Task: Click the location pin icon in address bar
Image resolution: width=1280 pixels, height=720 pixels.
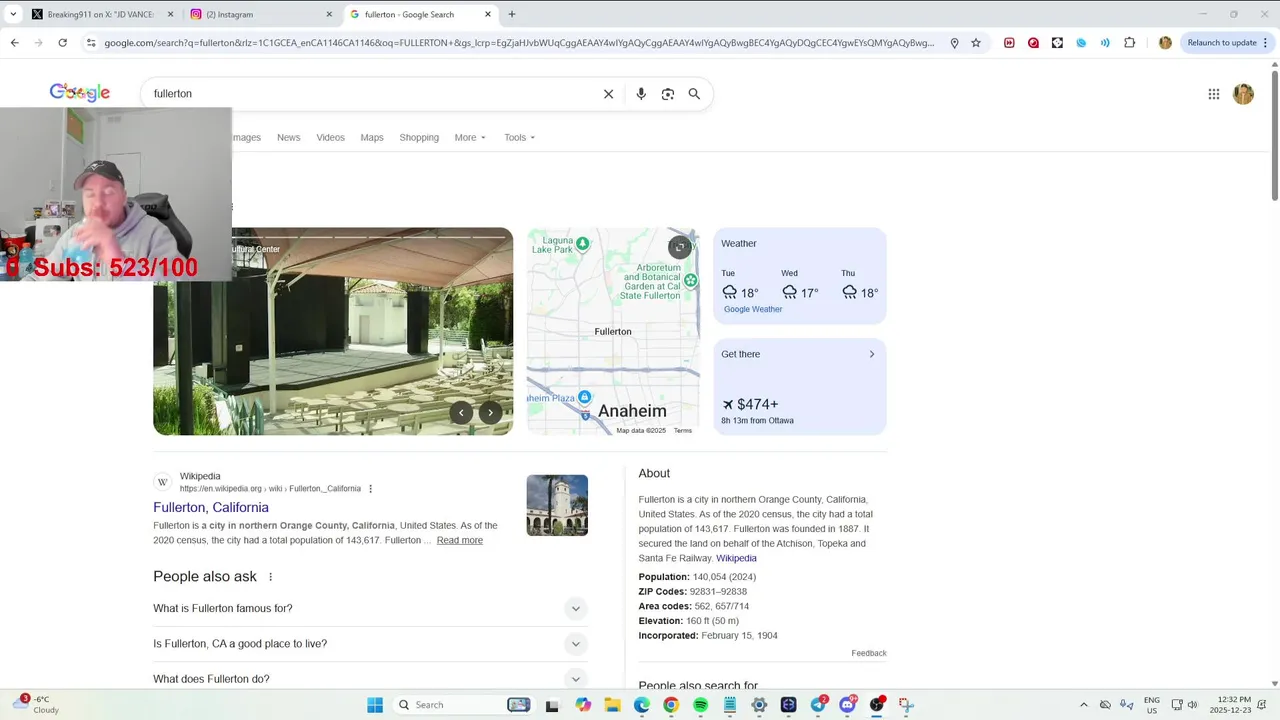Action: click(954, 43)
